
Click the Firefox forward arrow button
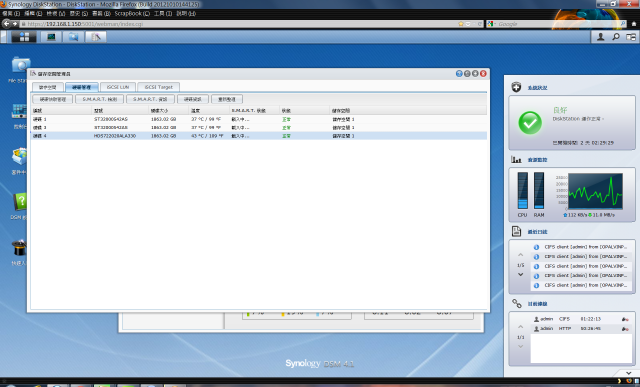coord(15,24)
